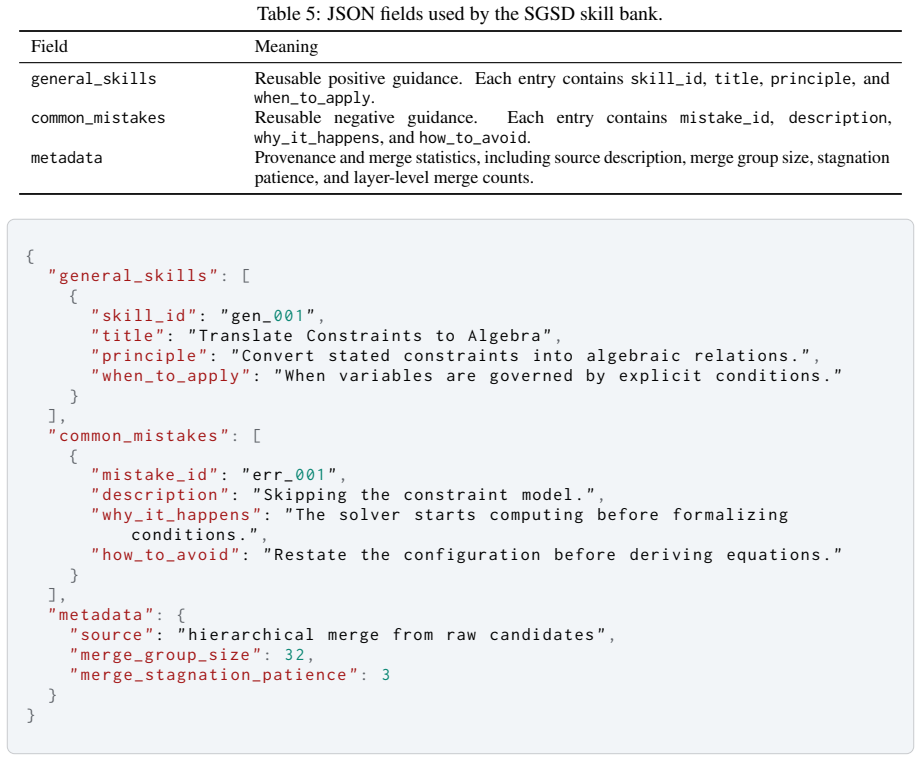Click the general_skills table row label
The height and width of the screenshot is (760, 921).
tap(93, 79)
